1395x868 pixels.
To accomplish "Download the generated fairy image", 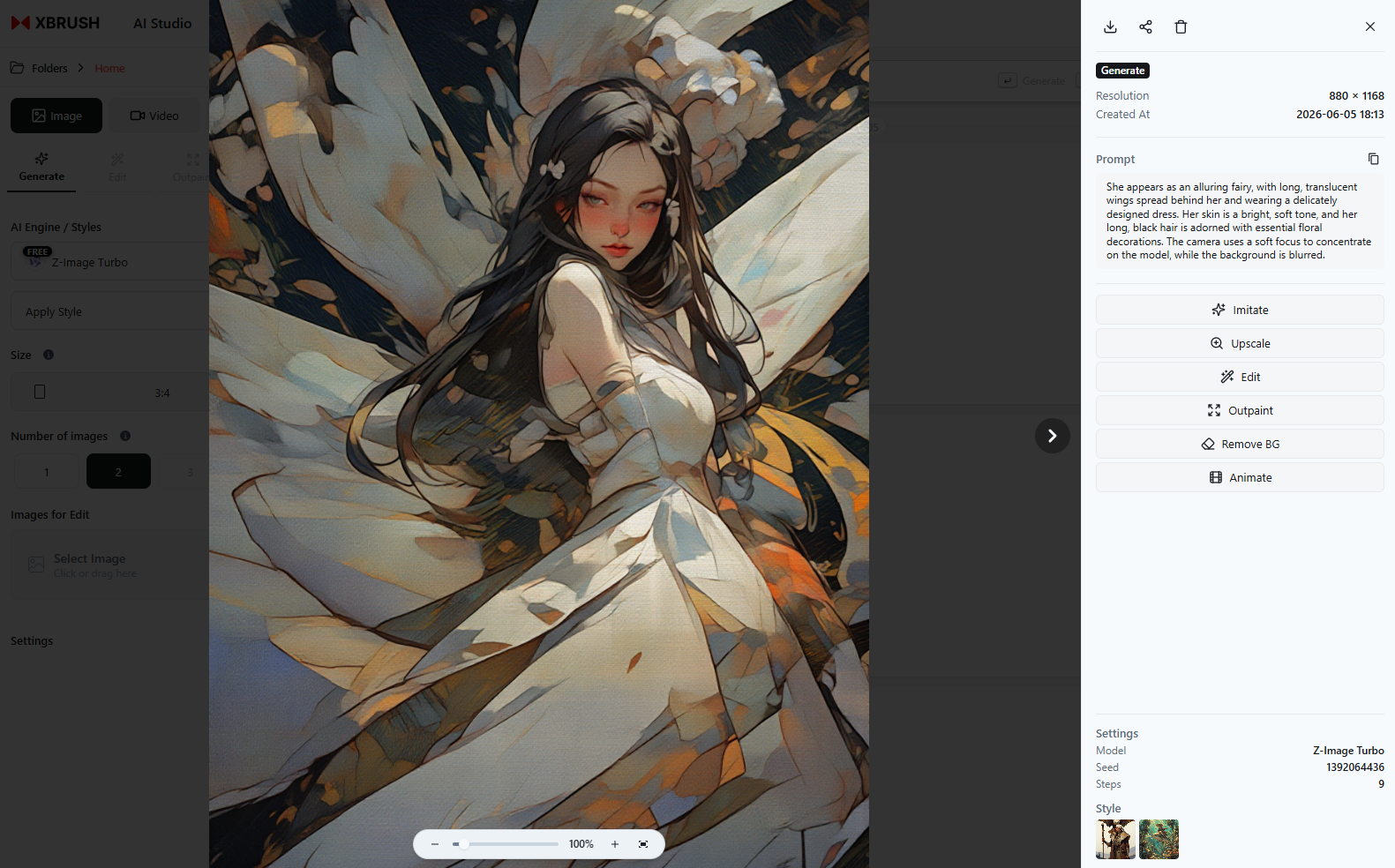I will 1110,26.
